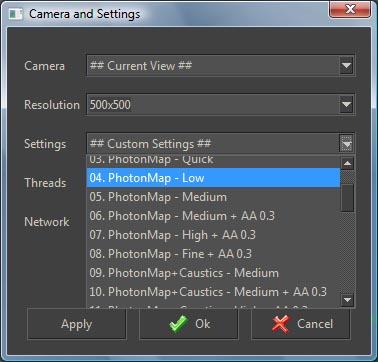Select 05. PhotonMap - Medium preset
The height and width of the screenshot is (362, 378).
[213, 197]
